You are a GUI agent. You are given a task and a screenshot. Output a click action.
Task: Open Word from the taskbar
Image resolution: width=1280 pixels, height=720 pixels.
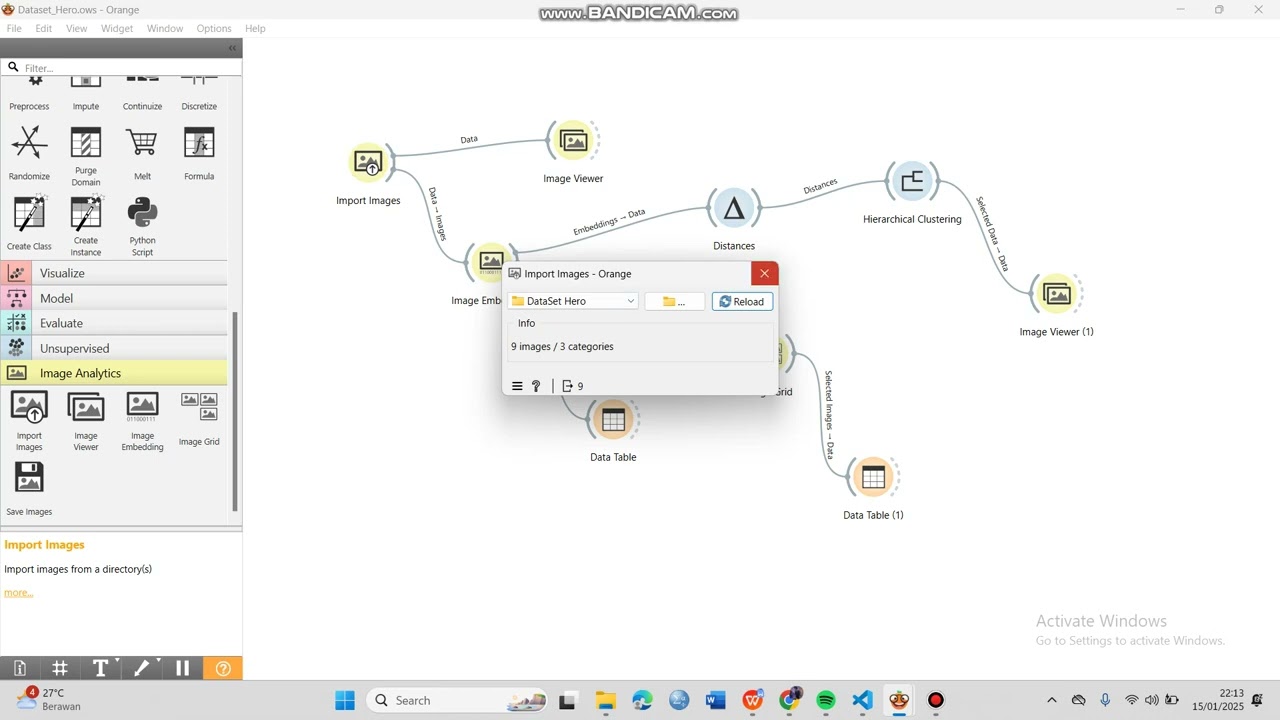[x=715, y=700]
